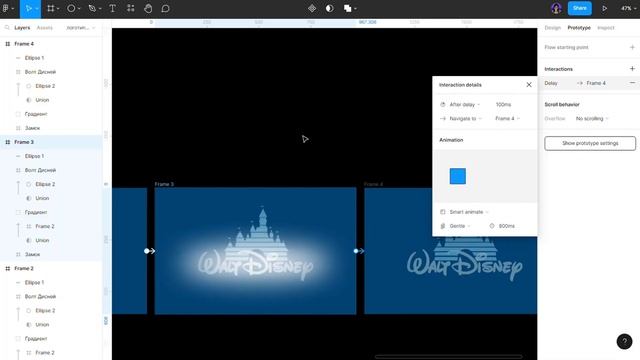640x360 pixels.
Task: Open the Resources tool
Action: [x=131, y=9]
